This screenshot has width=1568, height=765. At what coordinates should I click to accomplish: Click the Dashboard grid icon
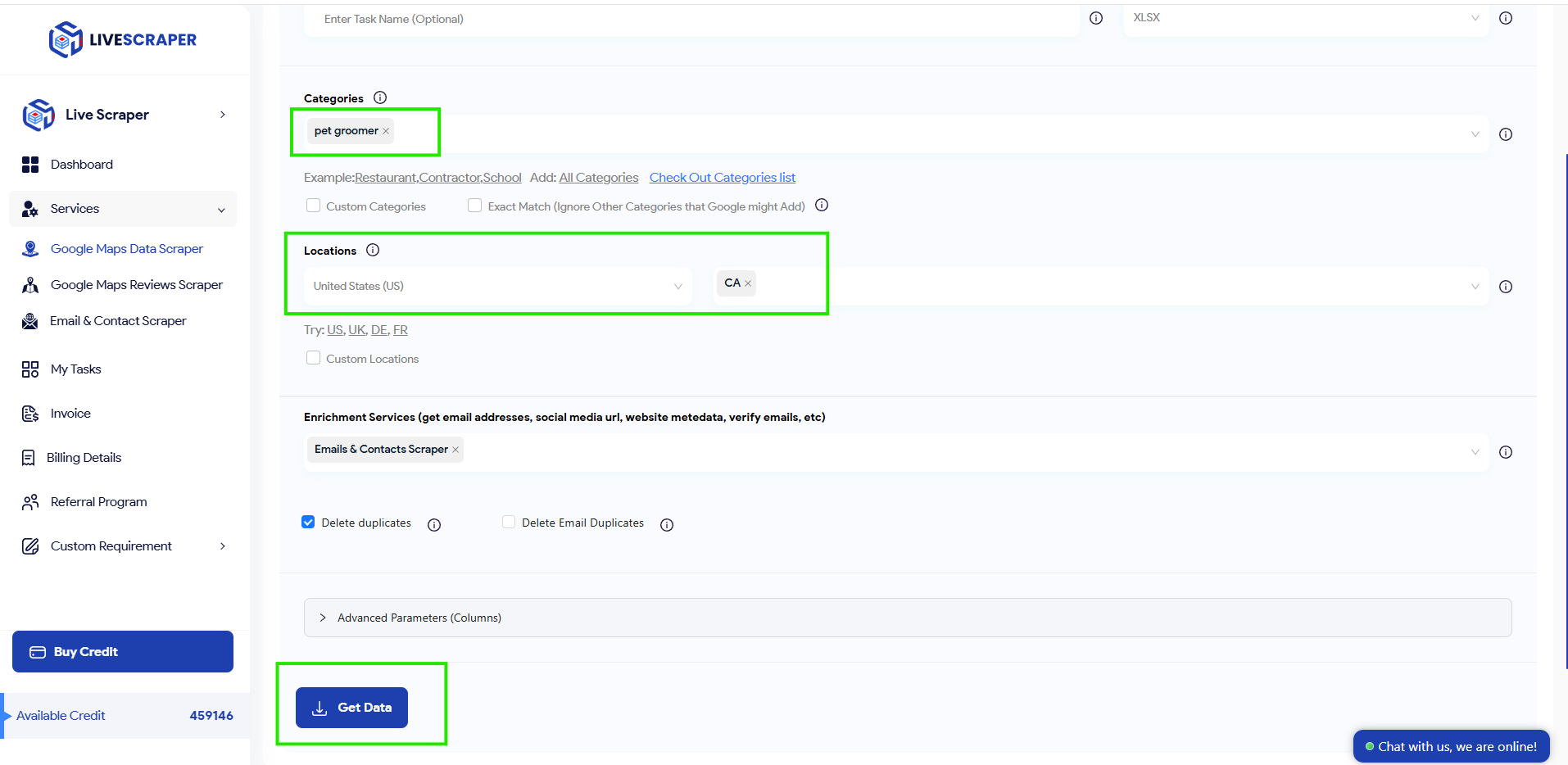[x=30, y=165]
